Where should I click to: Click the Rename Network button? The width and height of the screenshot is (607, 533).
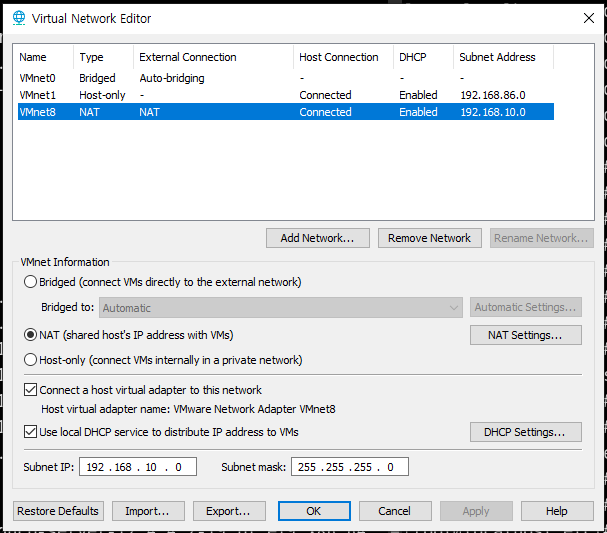click(x=542, y=238)
